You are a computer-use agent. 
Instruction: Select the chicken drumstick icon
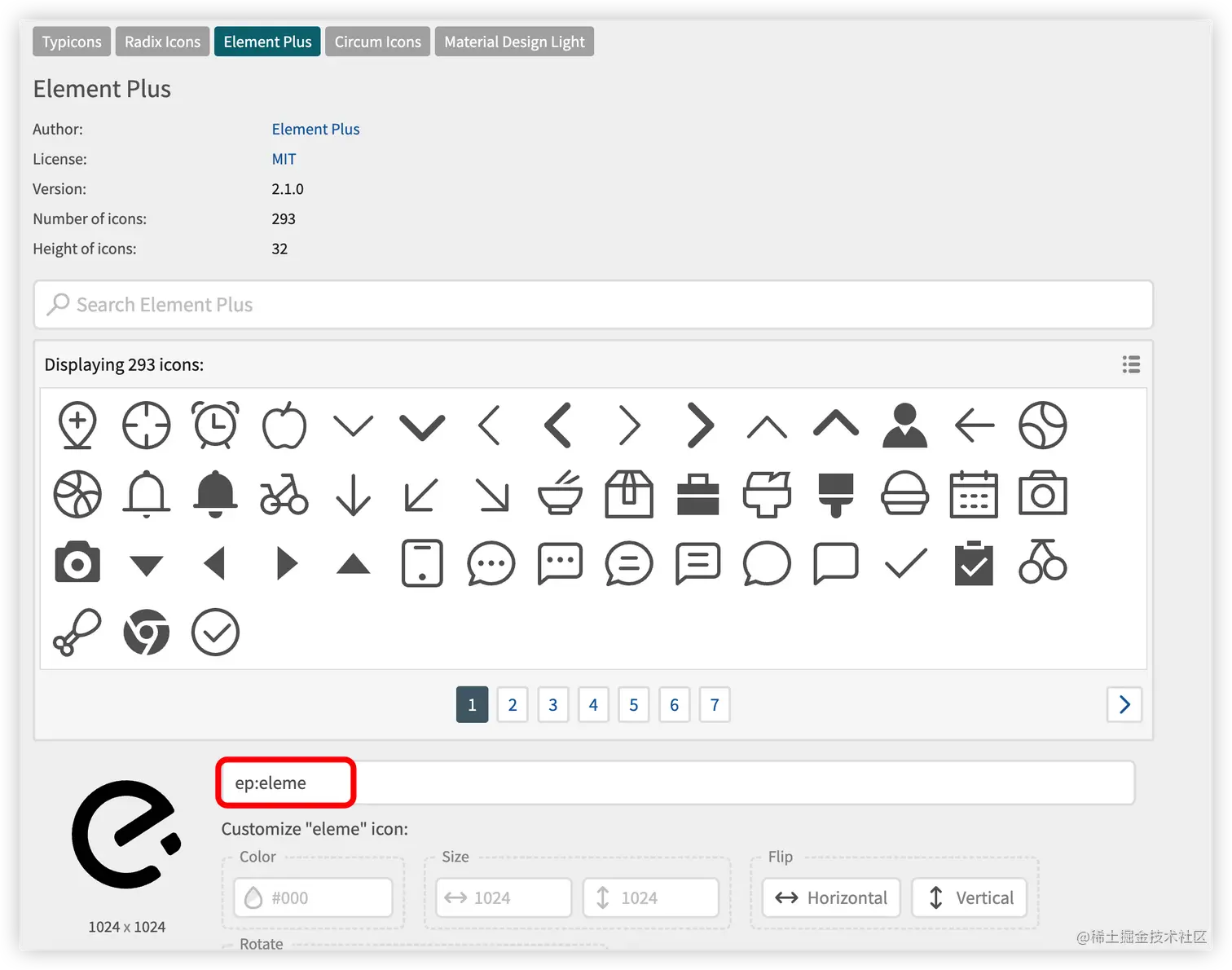[77, 633]
